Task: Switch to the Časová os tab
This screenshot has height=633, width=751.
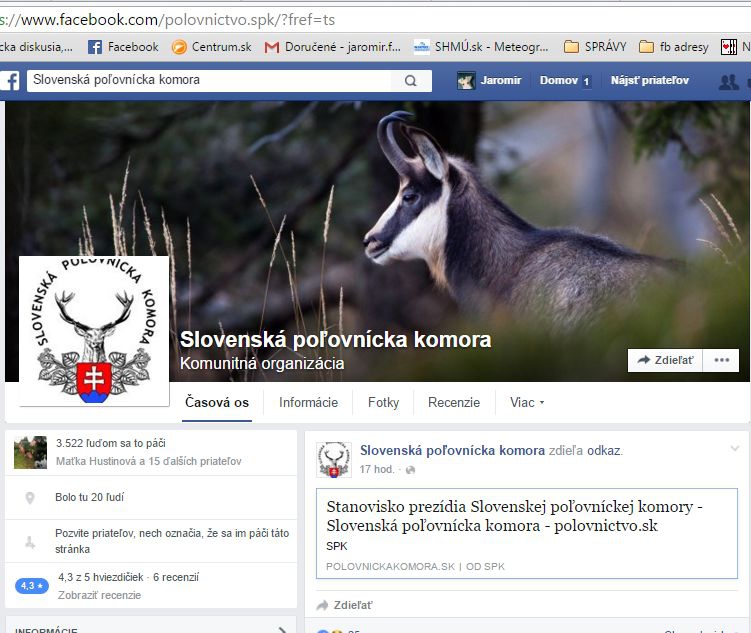Action: click(x=217, y=402)
